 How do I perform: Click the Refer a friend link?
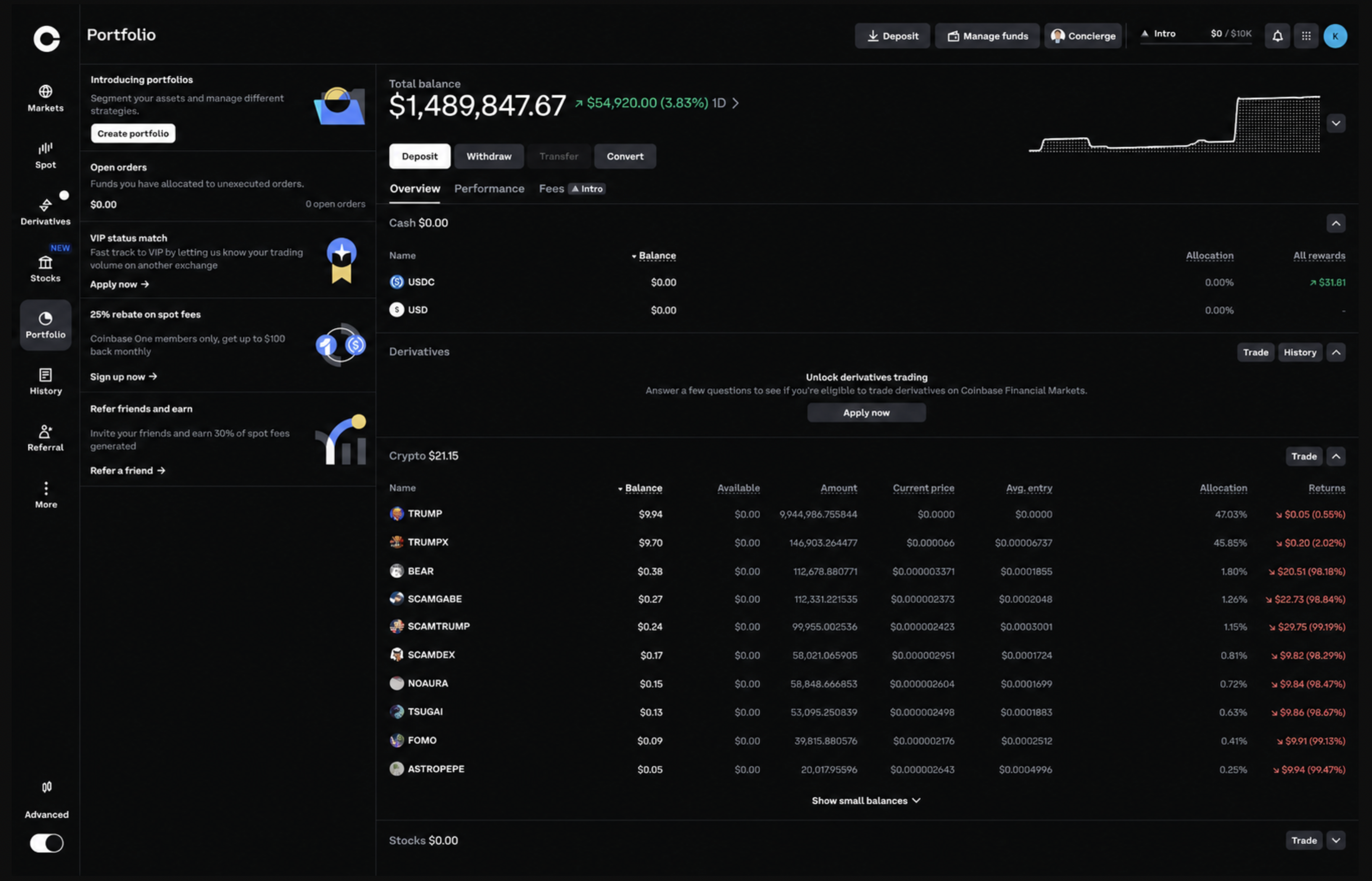click(127, 470)
